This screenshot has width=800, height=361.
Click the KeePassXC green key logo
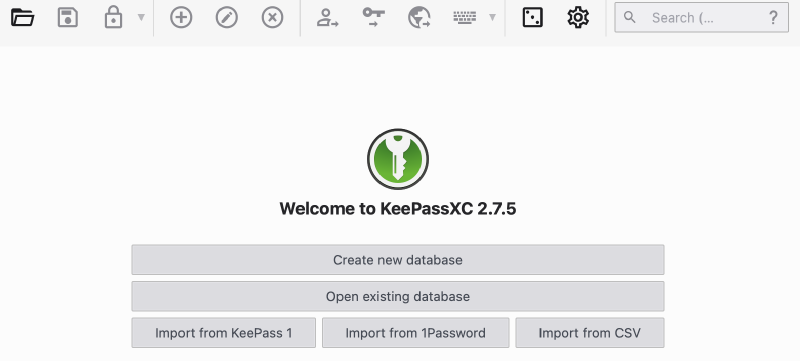pos(398,159)
